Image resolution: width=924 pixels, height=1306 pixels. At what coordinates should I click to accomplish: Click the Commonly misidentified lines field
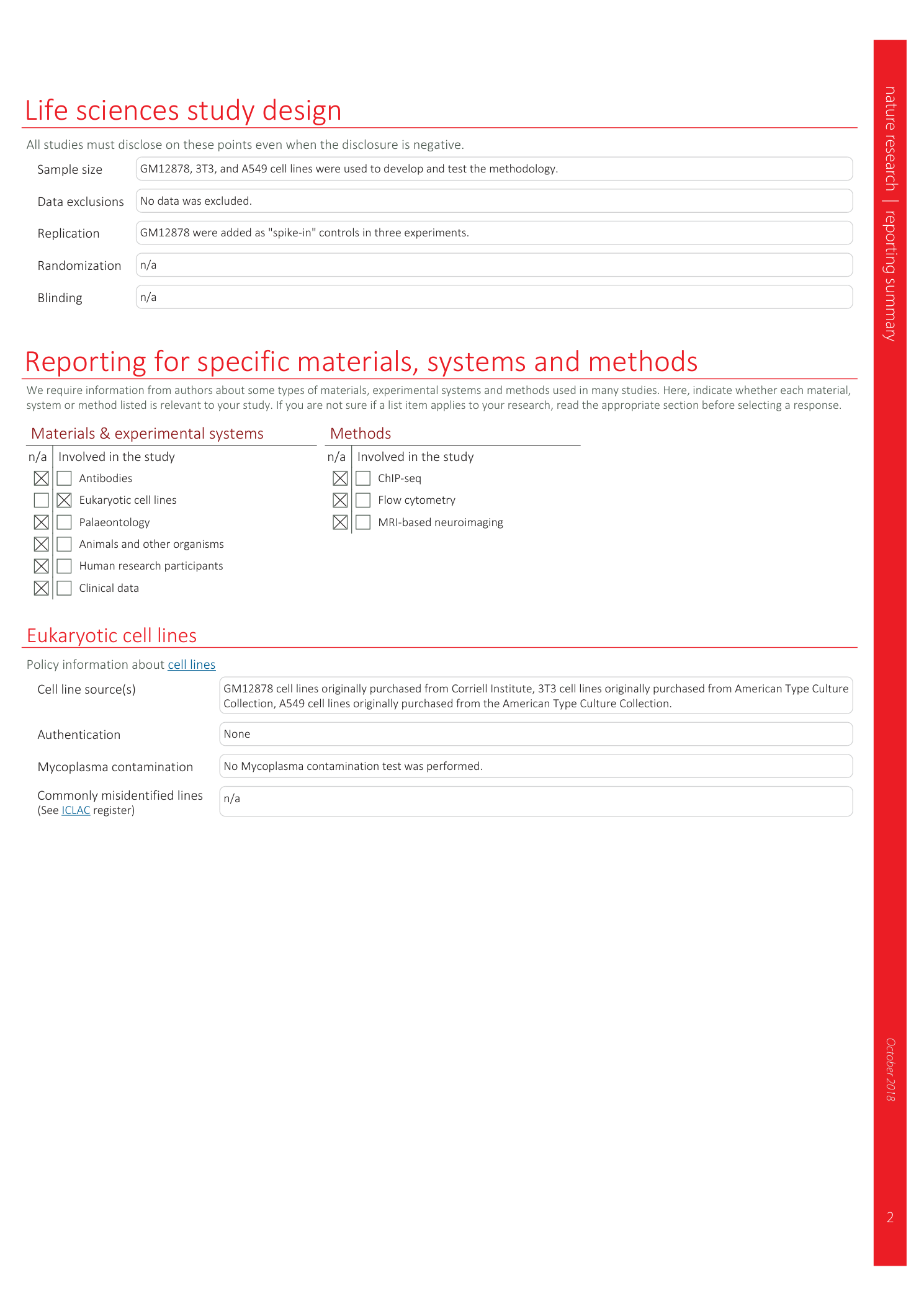(x=536, y=802)
